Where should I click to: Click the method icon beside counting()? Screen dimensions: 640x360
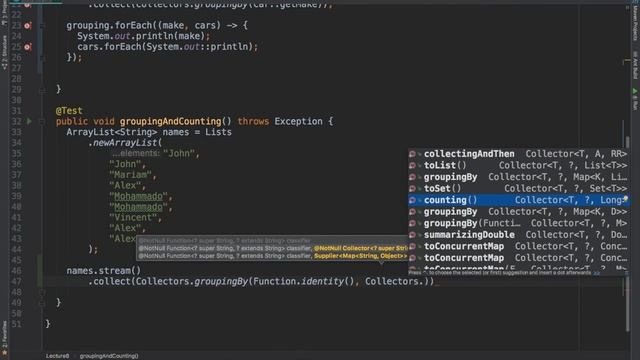click(412, 200)
